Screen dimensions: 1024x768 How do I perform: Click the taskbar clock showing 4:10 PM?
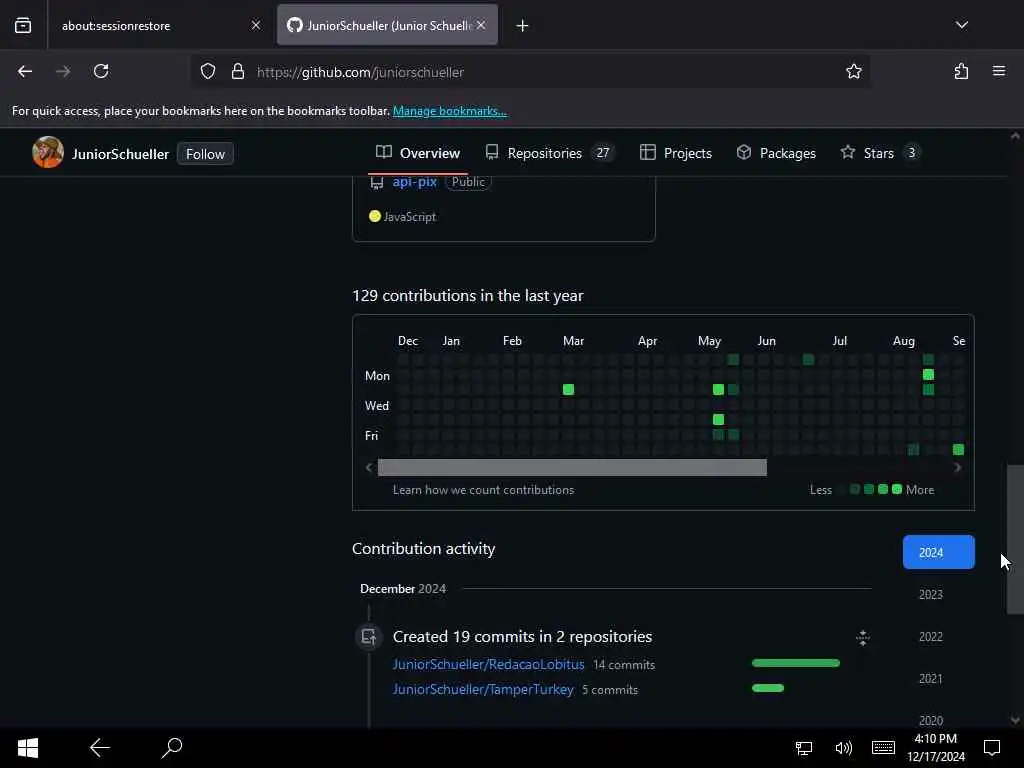point(936,748)
